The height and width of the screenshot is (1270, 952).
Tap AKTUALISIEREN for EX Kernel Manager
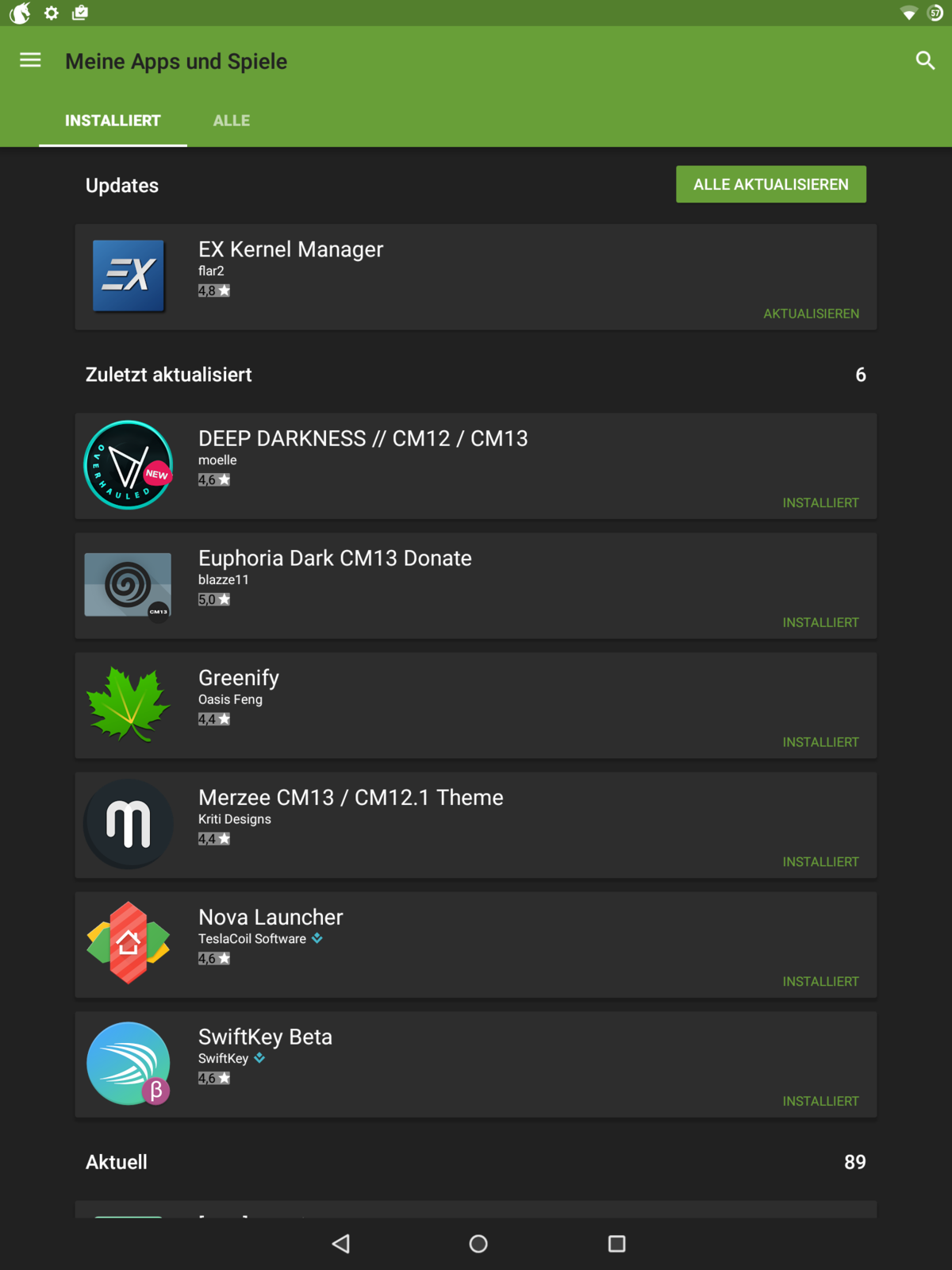[x=811, y=314]
